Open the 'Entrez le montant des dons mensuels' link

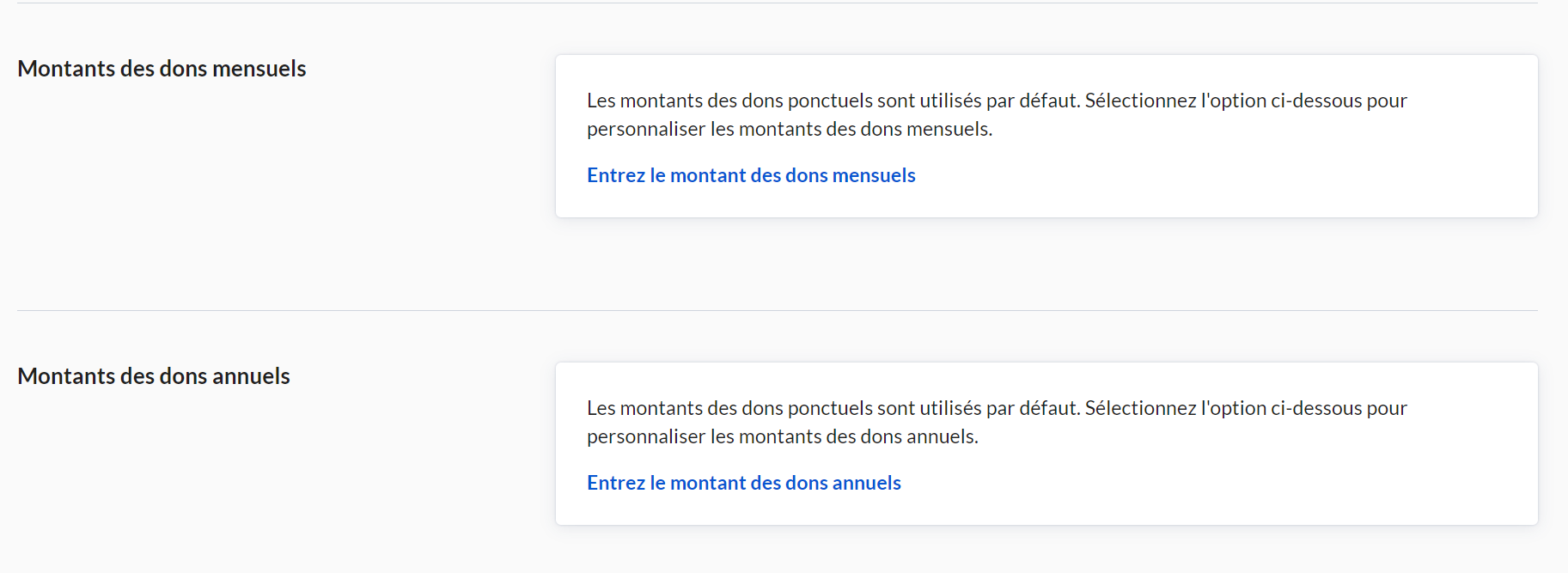click(x=751, y=175)
